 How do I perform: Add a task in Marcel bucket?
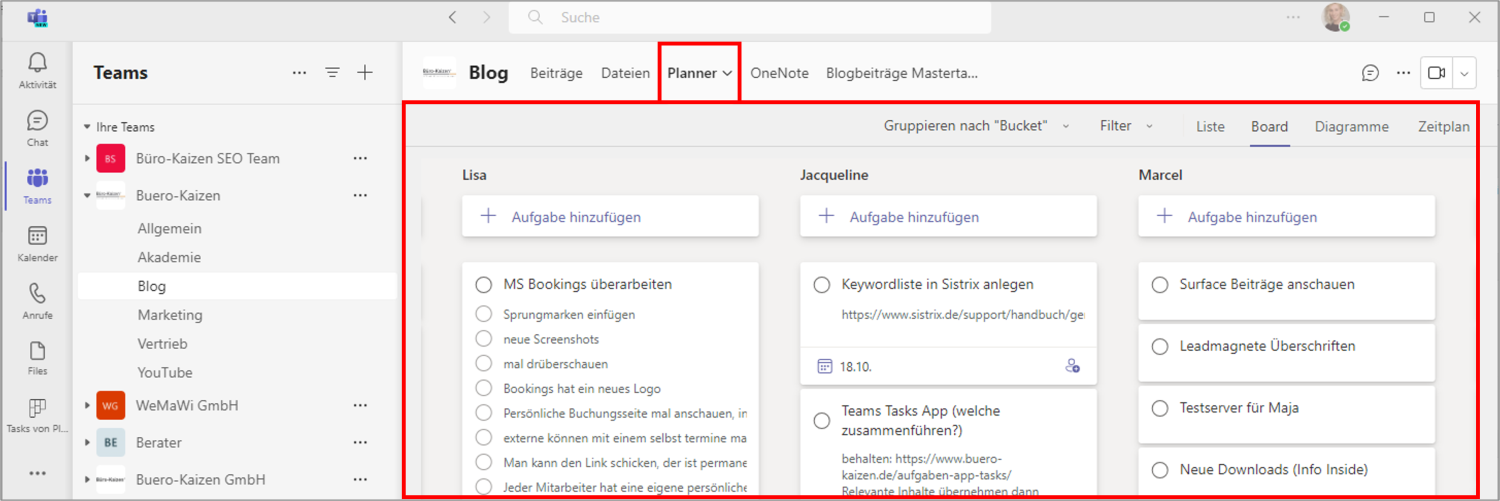[1286, 216]
